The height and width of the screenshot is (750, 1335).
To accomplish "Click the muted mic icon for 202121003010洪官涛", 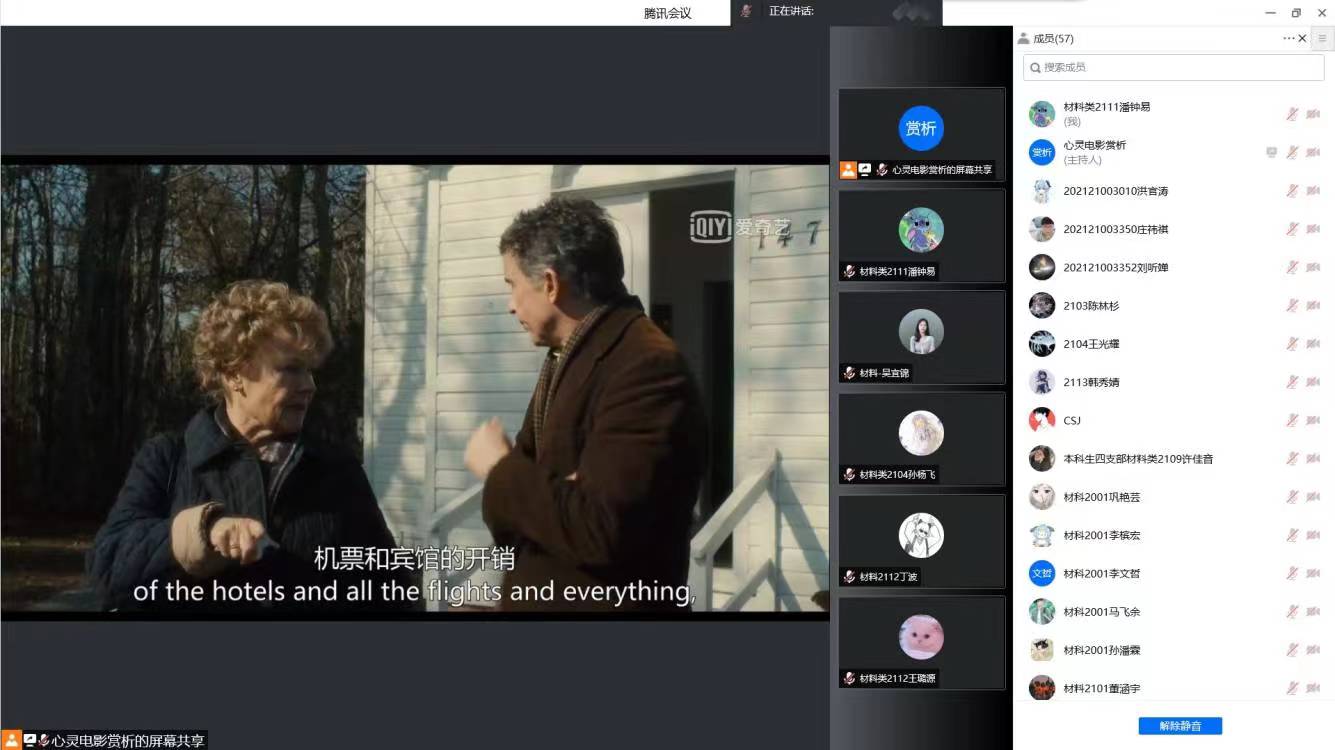I will [x=1292, y=191].
